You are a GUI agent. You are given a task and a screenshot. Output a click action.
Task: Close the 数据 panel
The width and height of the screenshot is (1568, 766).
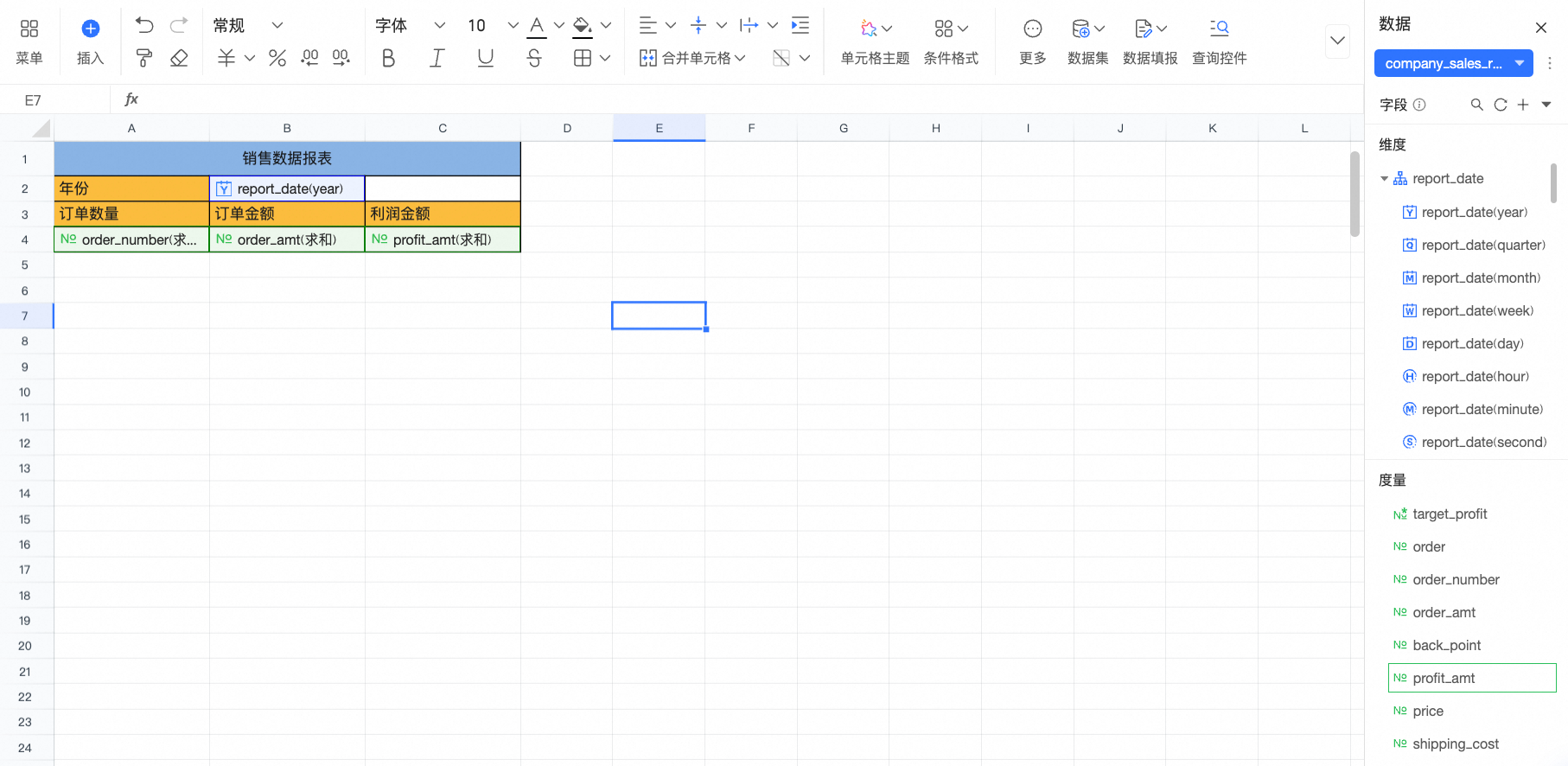tap(1541, 28)
